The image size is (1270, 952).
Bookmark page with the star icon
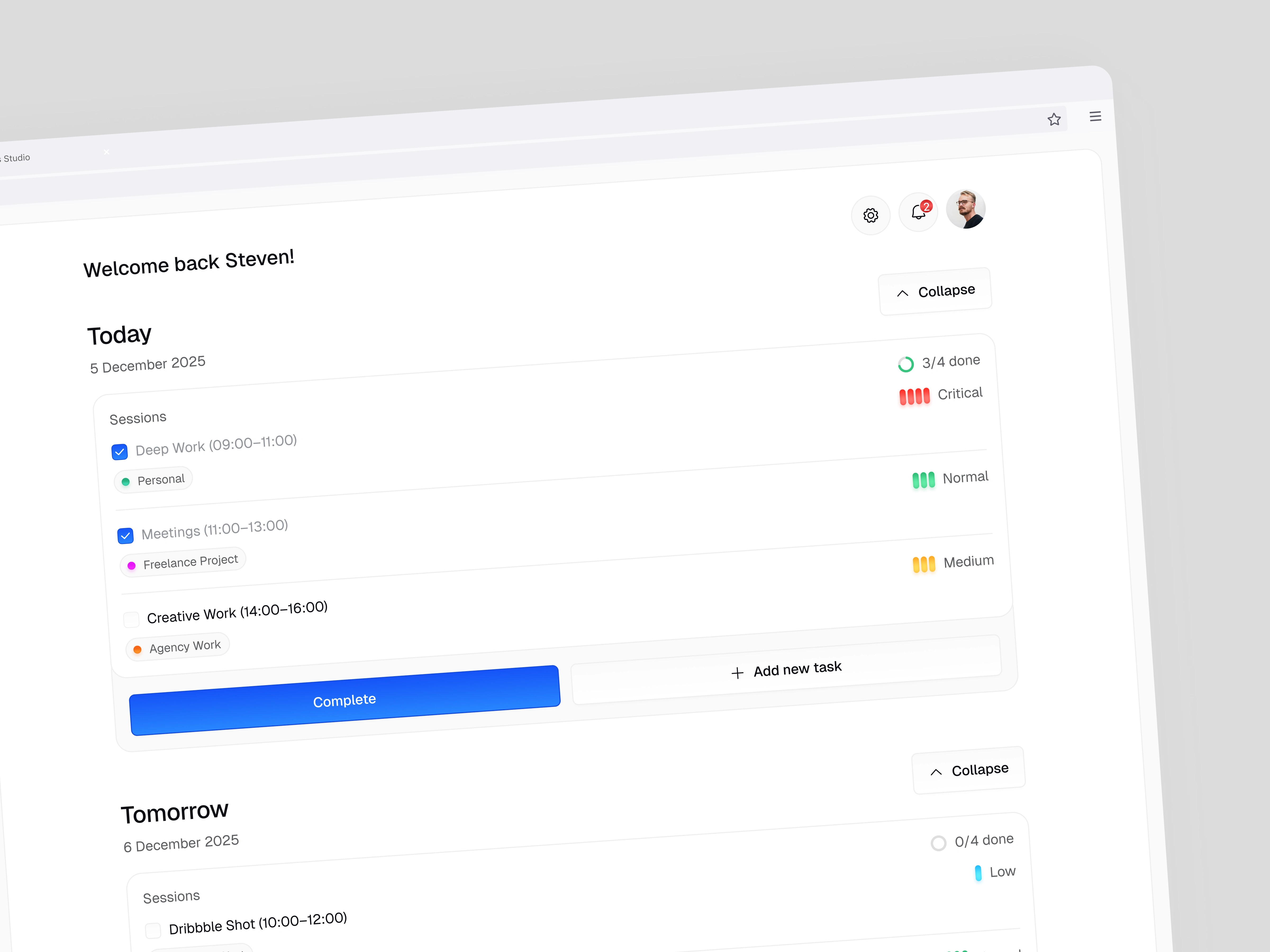(x=1054, y=119)
